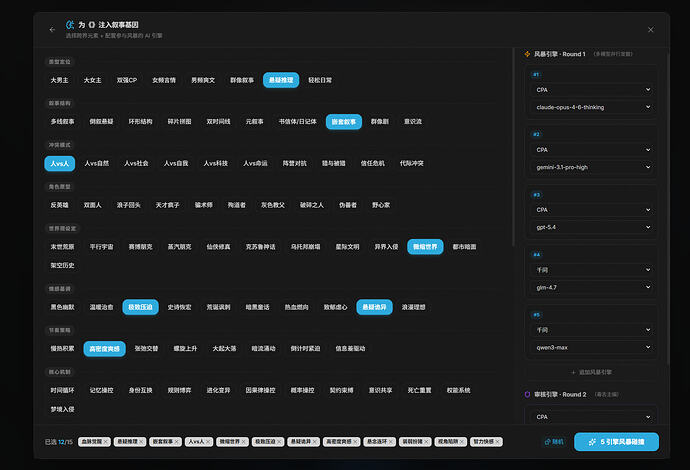Image resolution: width=690 pixels, height=470 pixels.
Task: Enable the 环形结构 structure tag
Action: [140, 121]
